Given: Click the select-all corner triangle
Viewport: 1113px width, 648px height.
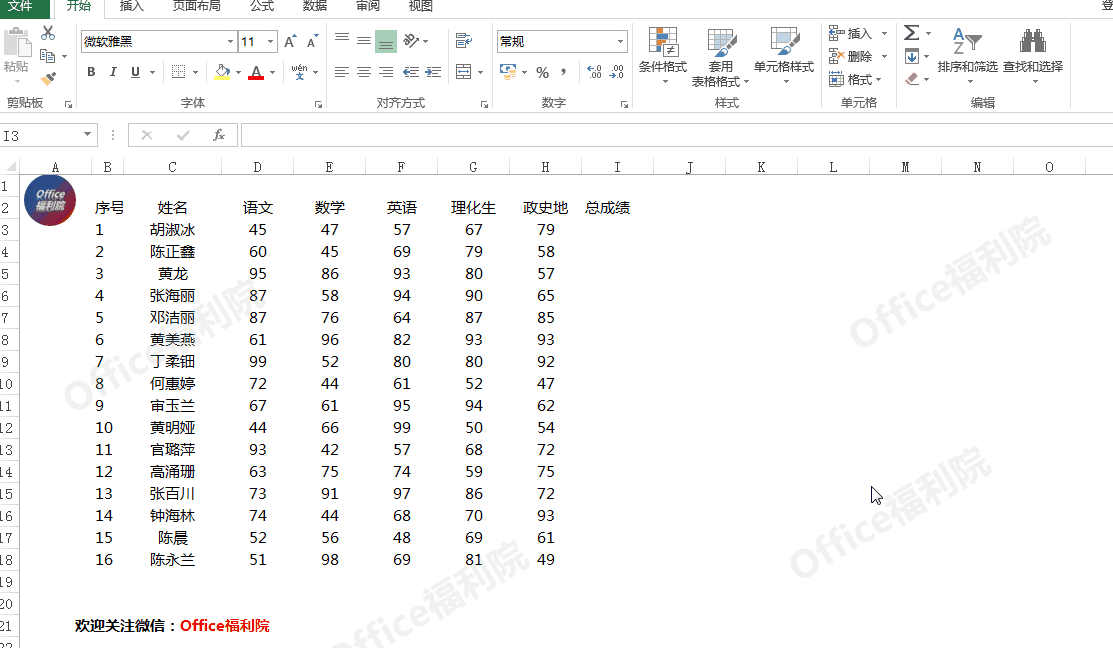Looking at the screenshot, I should point(11,167).
